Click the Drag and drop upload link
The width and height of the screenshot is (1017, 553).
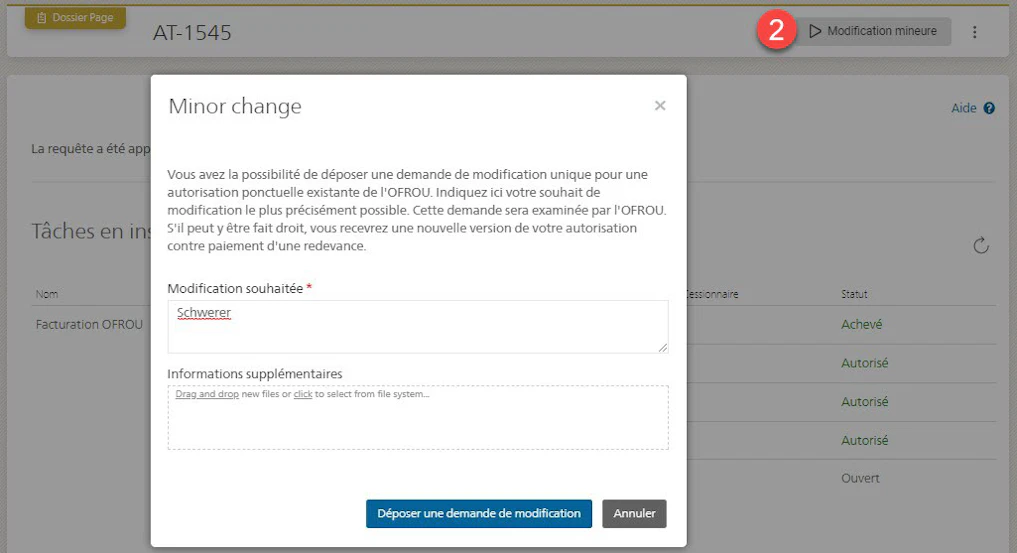click(207, 394)
